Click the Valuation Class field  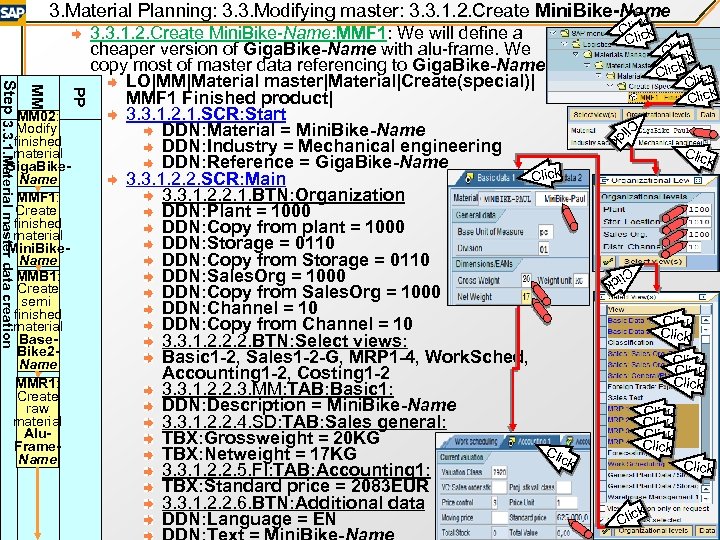tap(499, 472)
